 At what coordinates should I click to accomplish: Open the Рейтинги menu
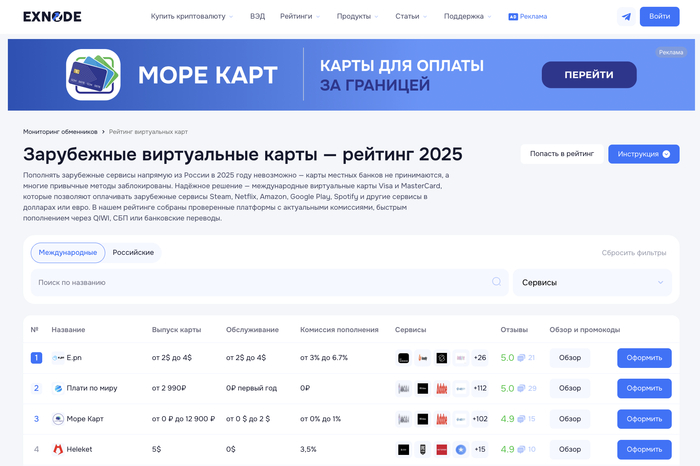(x=299, y=16)
